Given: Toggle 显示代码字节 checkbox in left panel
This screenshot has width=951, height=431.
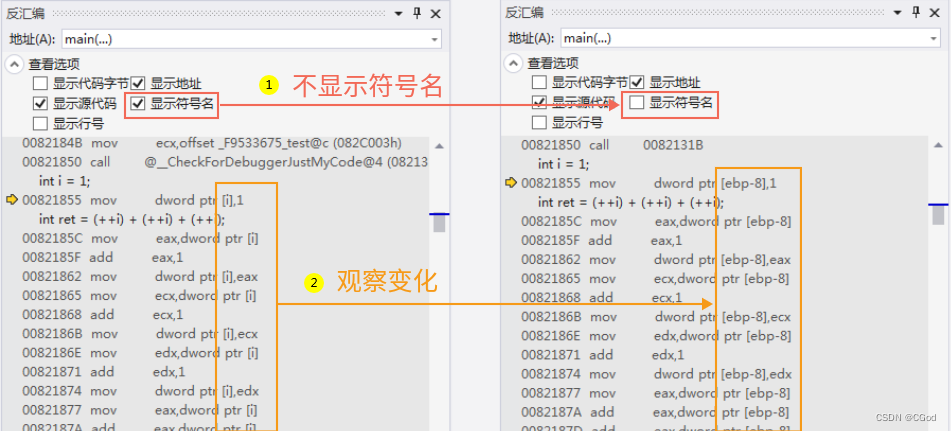Looking at the screenshot, I should pos(40,84).
